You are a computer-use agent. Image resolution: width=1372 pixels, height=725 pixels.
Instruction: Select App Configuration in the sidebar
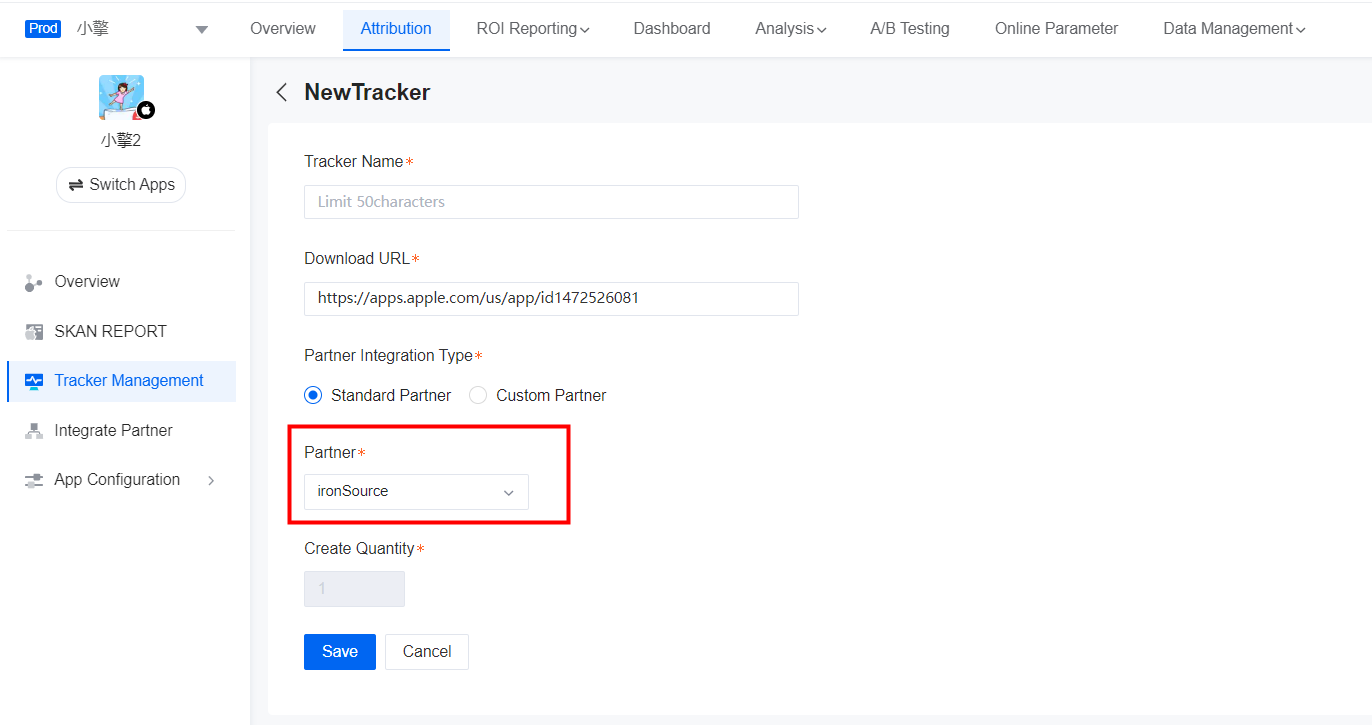click(x=116, y=479)
